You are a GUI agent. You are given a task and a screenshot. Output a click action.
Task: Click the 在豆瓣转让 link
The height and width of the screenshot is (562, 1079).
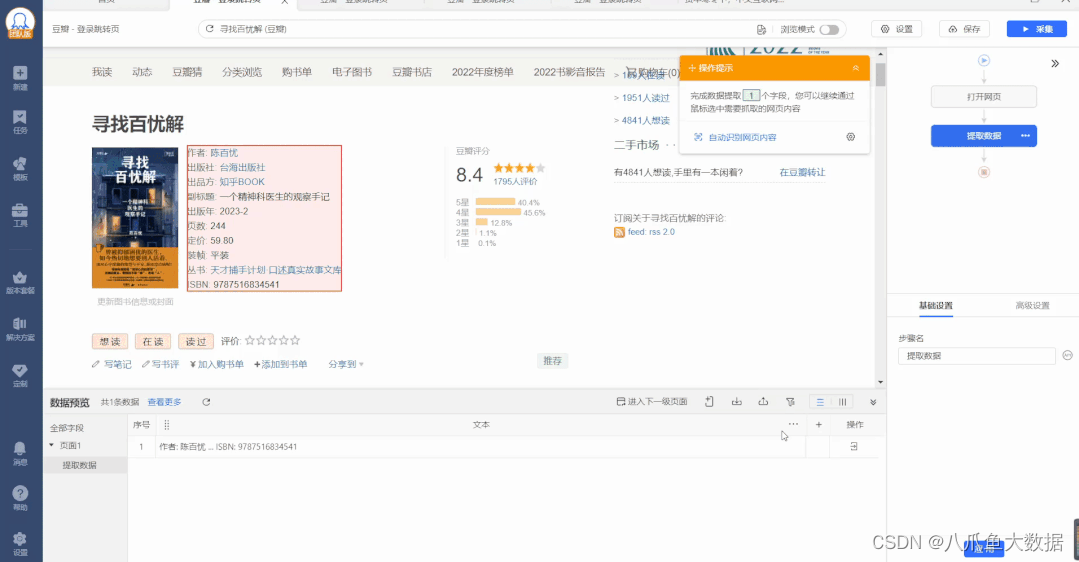point(802,172)
